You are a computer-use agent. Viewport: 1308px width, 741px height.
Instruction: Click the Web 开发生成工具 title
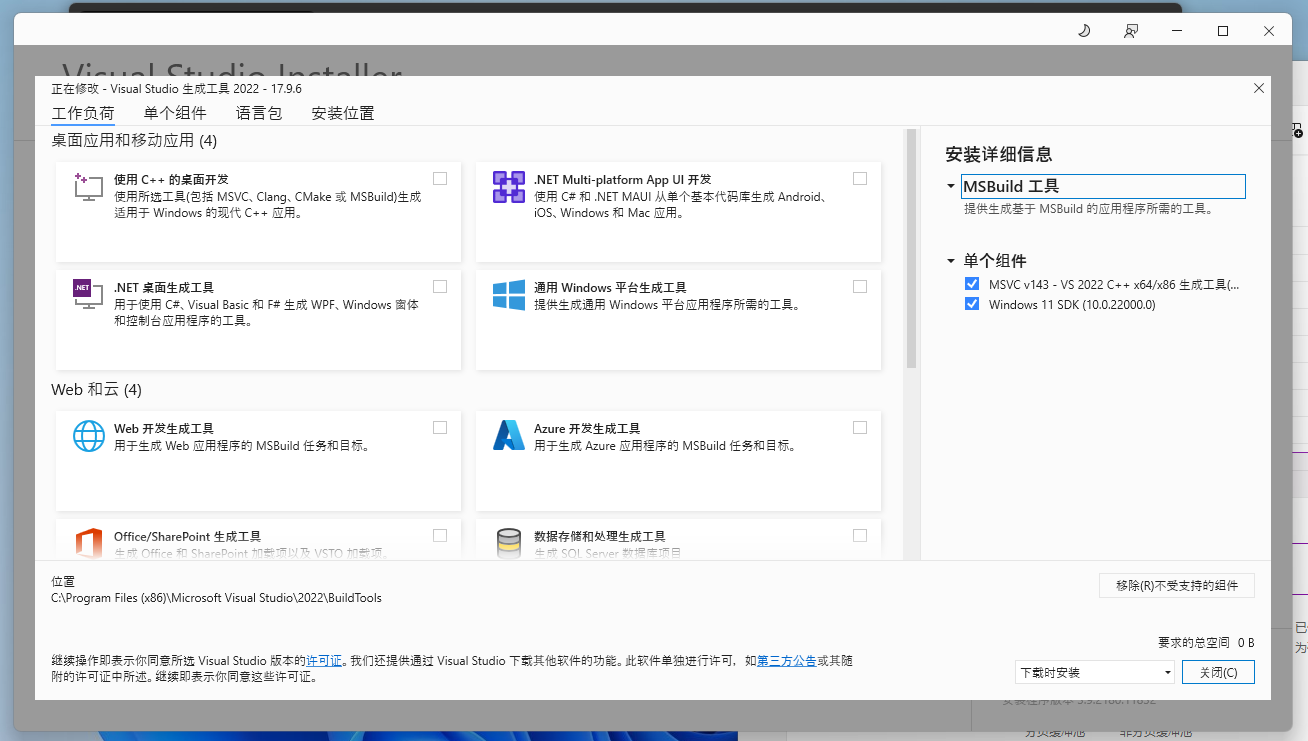coord(164,428)
